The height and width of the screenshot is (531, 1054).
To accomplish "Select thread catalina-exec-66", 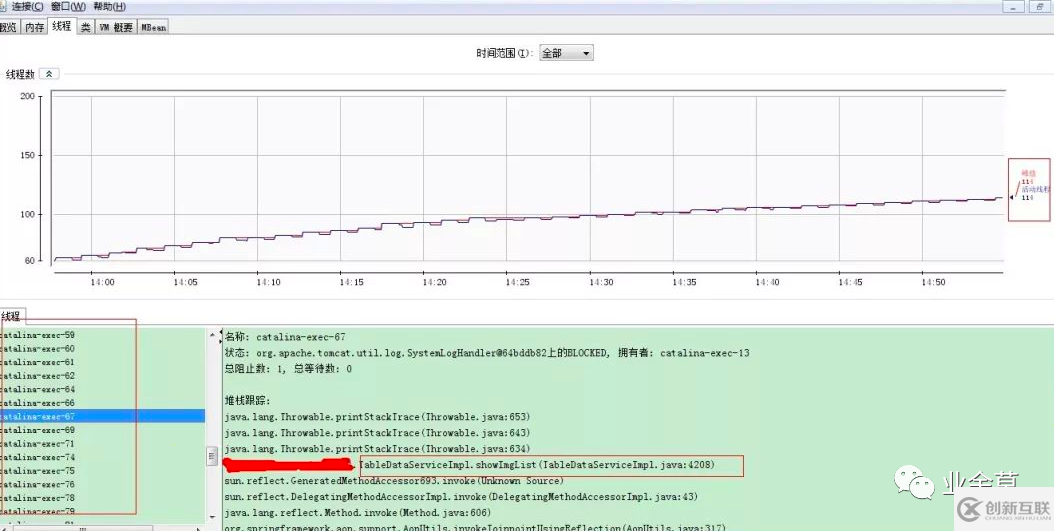I will tap(102, 403).
